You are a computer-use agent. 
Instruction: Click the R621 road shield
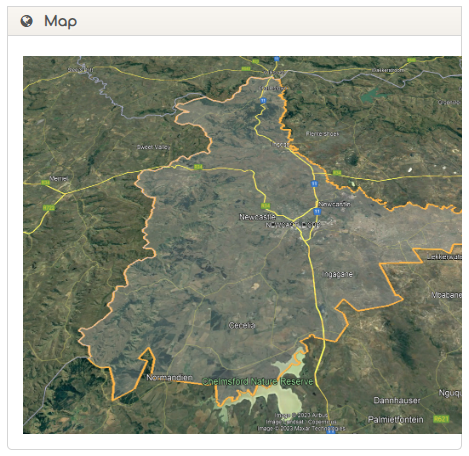click(x=441, y=419)
